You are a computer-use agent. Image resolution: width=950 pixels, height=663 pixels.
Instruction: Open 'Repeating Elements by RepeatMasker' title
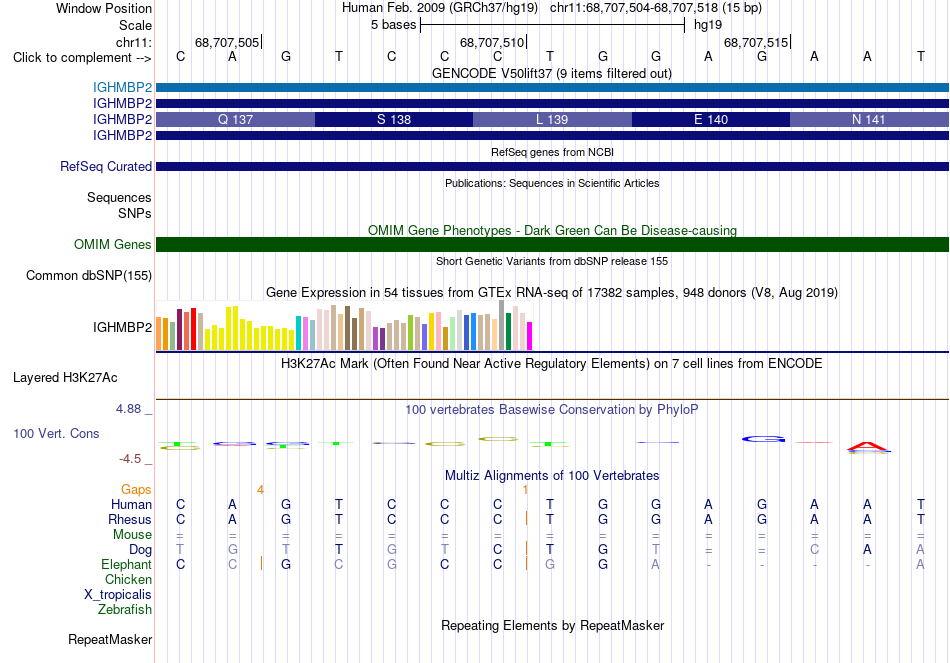tap(553, 625)
